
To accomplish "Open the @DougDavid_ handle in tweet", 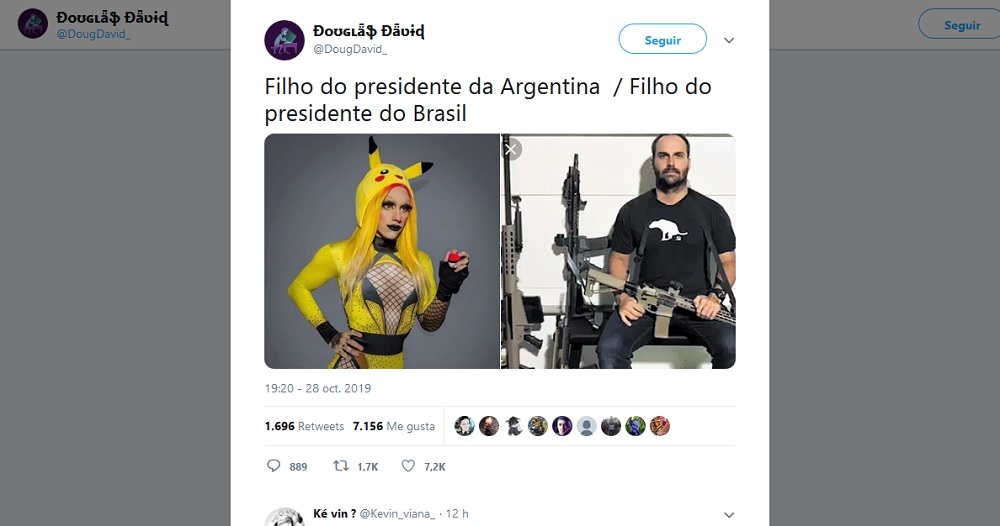I will pos(349,49).
